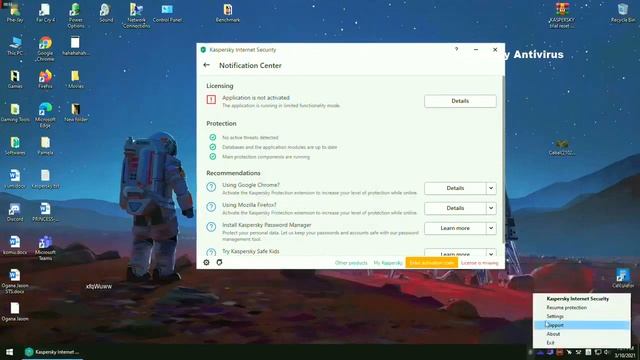Select This PC desktop icon
This screenshot has height=360, width=640.
click(x=15, y=45)
